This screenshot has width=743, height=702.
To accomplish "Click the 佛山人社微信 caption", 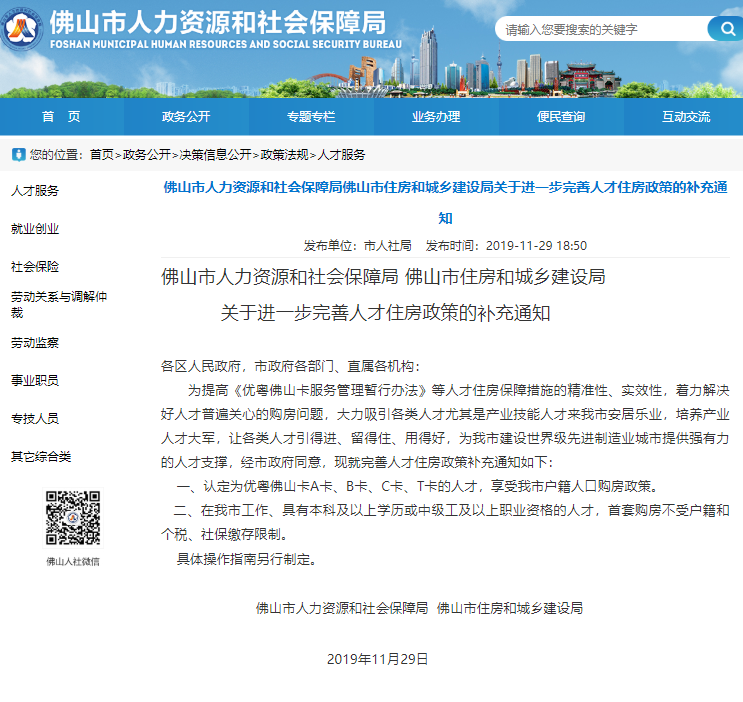I will click(73, 561).
